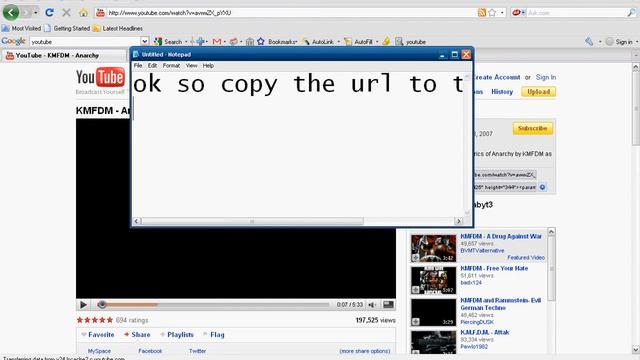Go to the browser Home icon
Viewport: 640px width, 360px height.
(x=83, y=13)
